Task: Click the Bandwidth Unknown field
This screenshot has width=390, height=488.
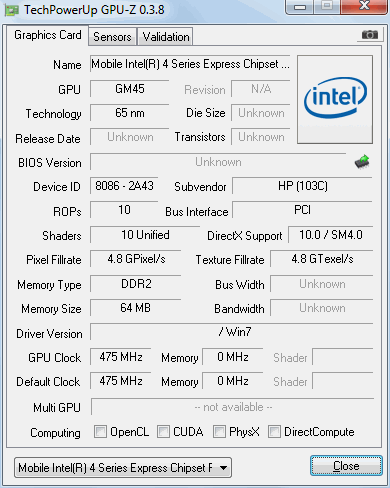Action: [x=322, y=308]
